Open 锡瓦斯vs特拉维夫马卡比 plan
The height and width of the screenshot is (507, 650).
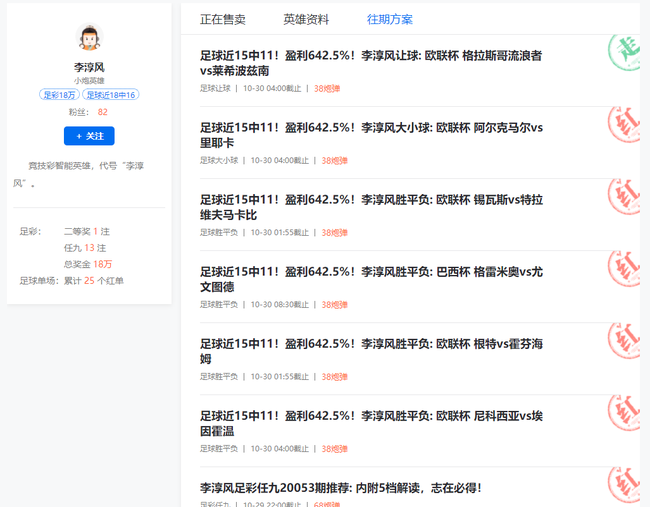click(x=371, y=207)
